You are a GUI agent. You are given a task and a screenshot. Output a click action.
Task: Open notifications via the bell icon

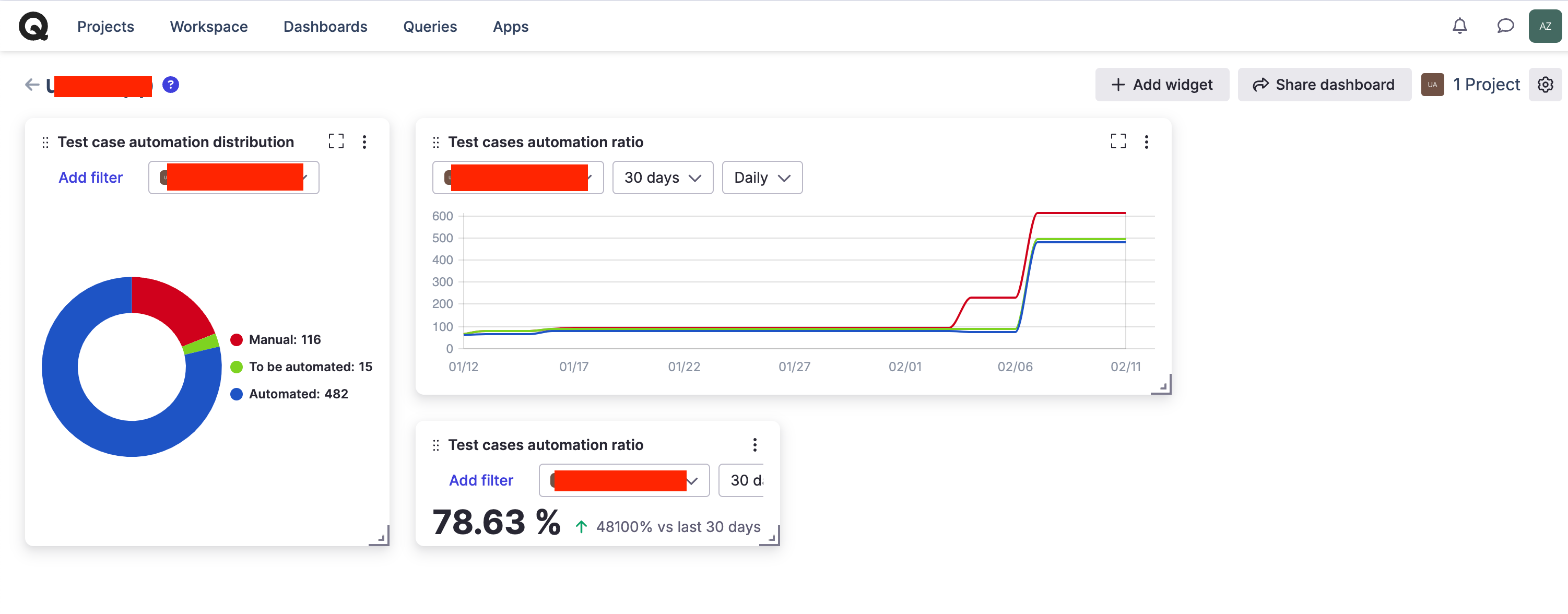click(x=1459, y=26)
